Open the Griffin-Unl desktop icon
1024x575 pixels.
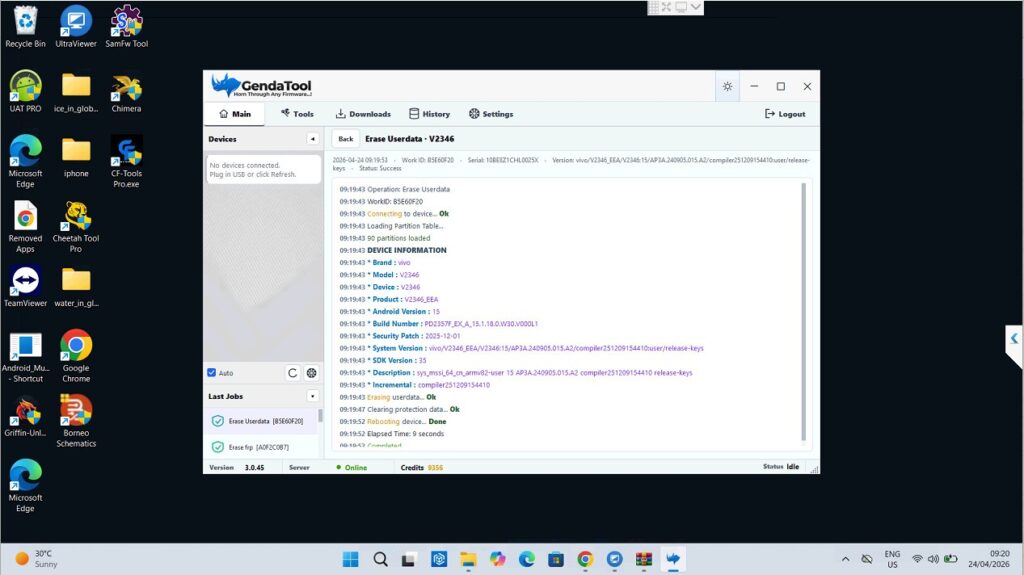point(25,416)
